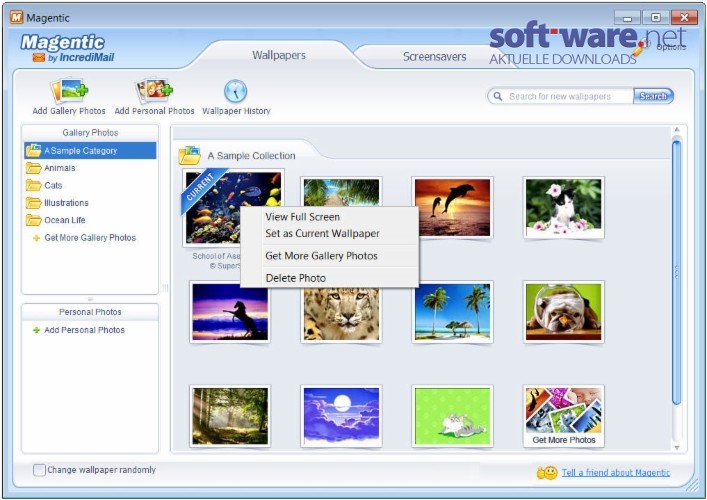Click the magnifier icon in search box
Screen dimensions: 707x500
(x=498, y=96)
